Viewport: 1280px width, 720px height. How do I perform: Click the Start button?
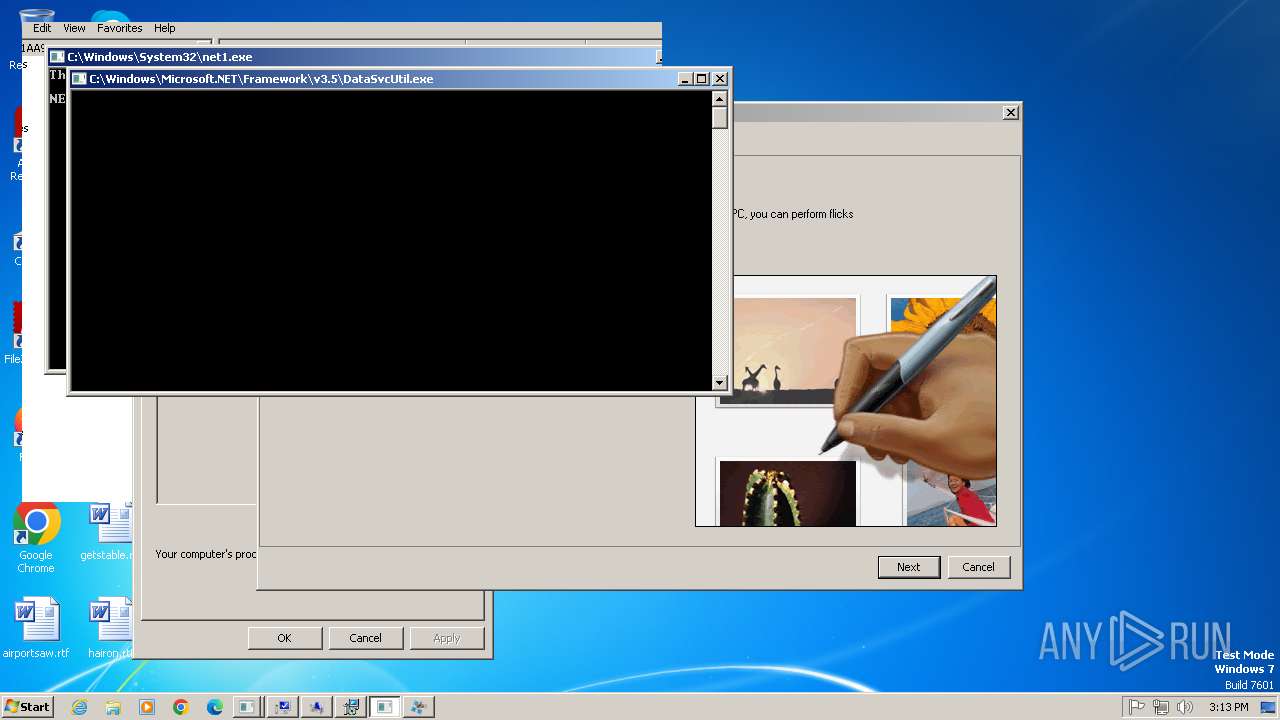coord(28,707)
